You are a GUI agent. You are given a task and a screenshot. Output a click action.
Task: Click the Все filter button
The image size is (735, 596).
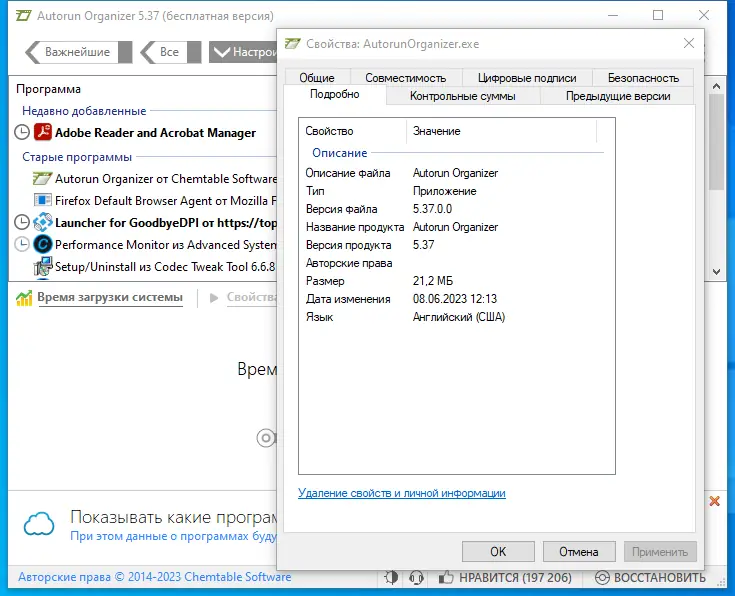[170, 52]
